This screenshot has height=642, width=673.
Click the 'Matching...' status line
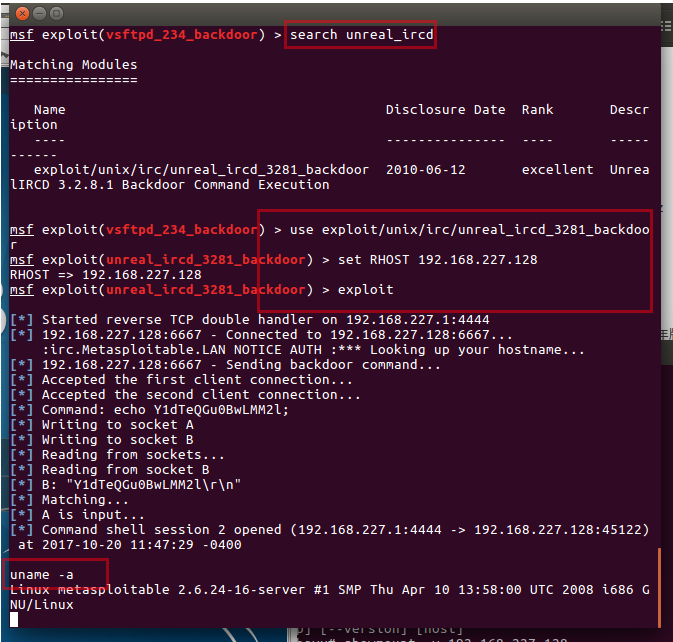pyautogui.click(x=69, y=500)
